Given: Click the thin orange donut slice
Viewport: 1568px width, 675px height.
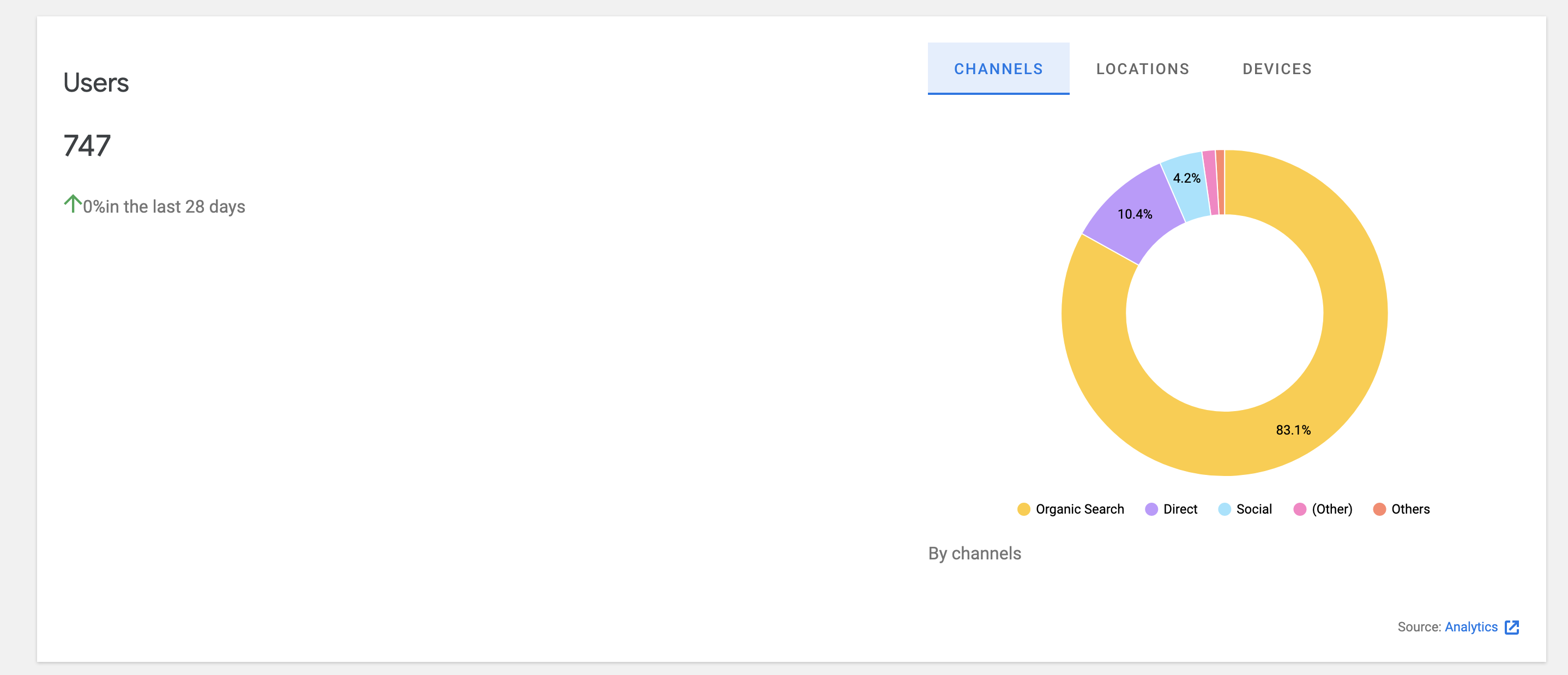Looking at the screenshot, I should [x=1221, y=182].
